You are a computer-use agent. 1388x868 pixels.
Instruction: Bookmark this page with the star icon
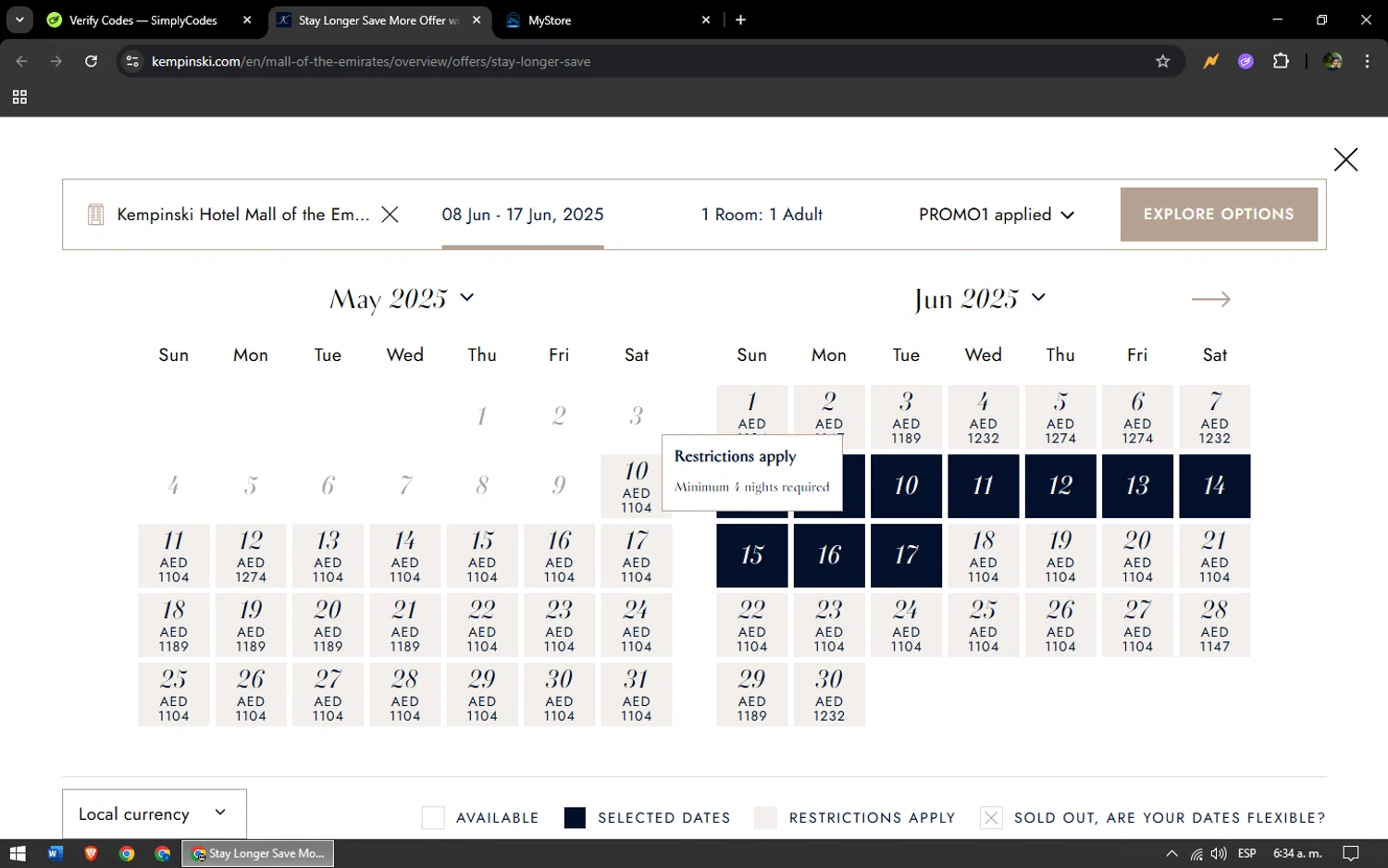pos(1163,61)
